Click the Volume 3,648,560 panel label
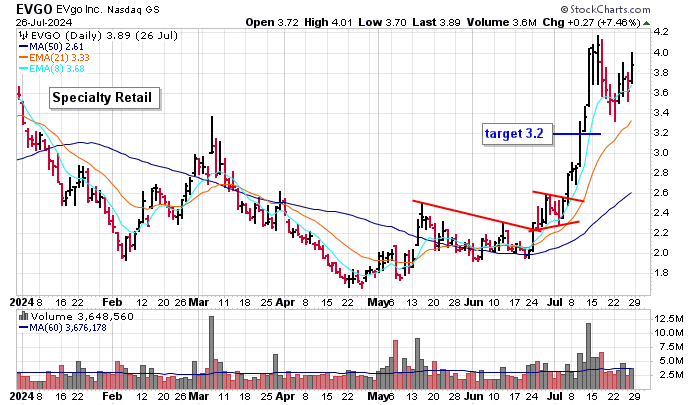 pos(82,317)
